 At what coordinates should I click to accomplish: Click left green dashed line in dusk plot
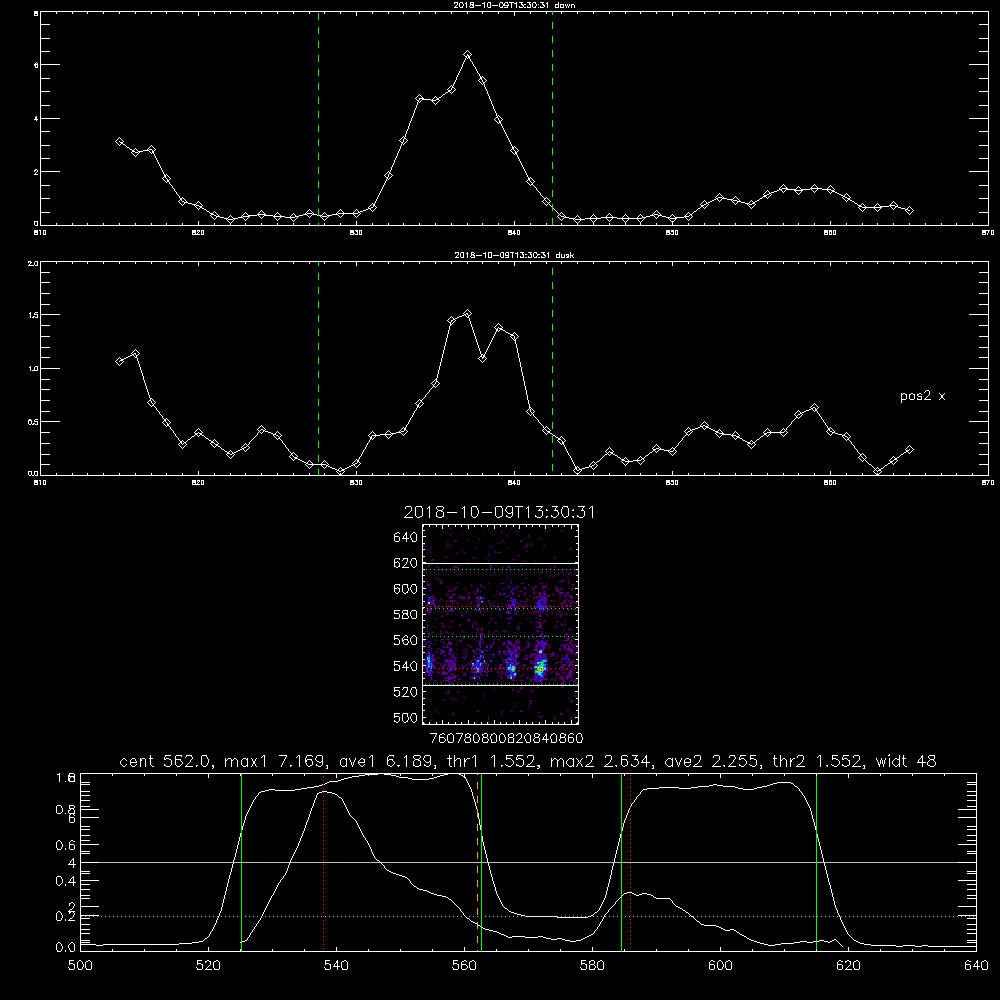point(318,369)
